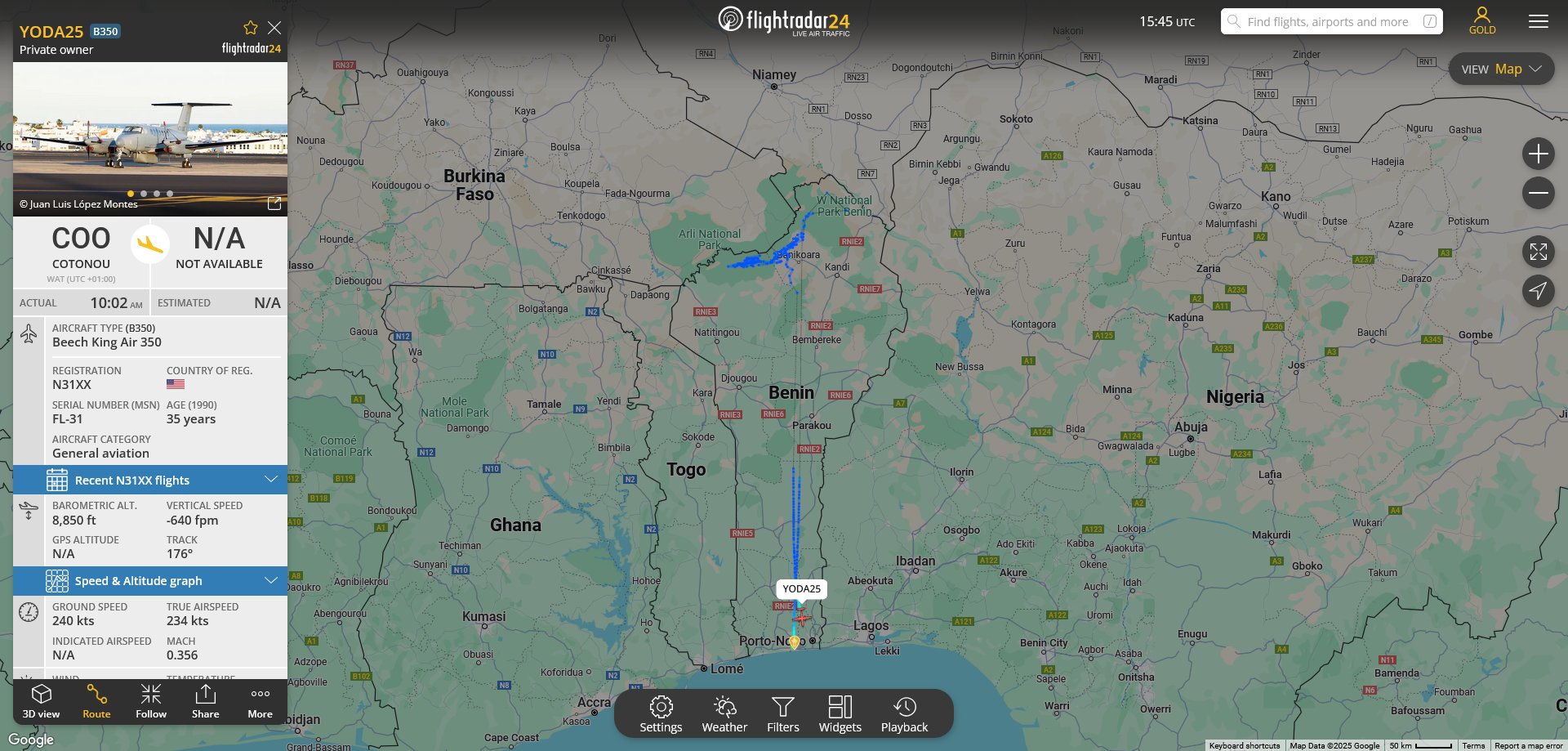Viewport: 1568px width, 751px height.
Task: Toggle the Route display for YODA25
Action: click(x=96, y=702)
